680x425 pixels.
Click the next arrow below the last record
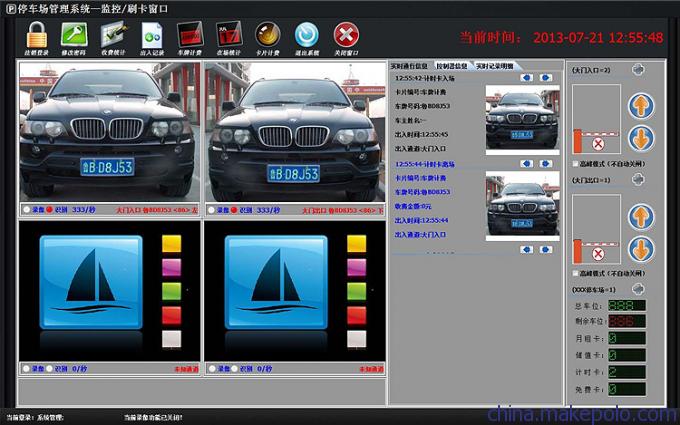pyautogui.click(x=546, y=249)
